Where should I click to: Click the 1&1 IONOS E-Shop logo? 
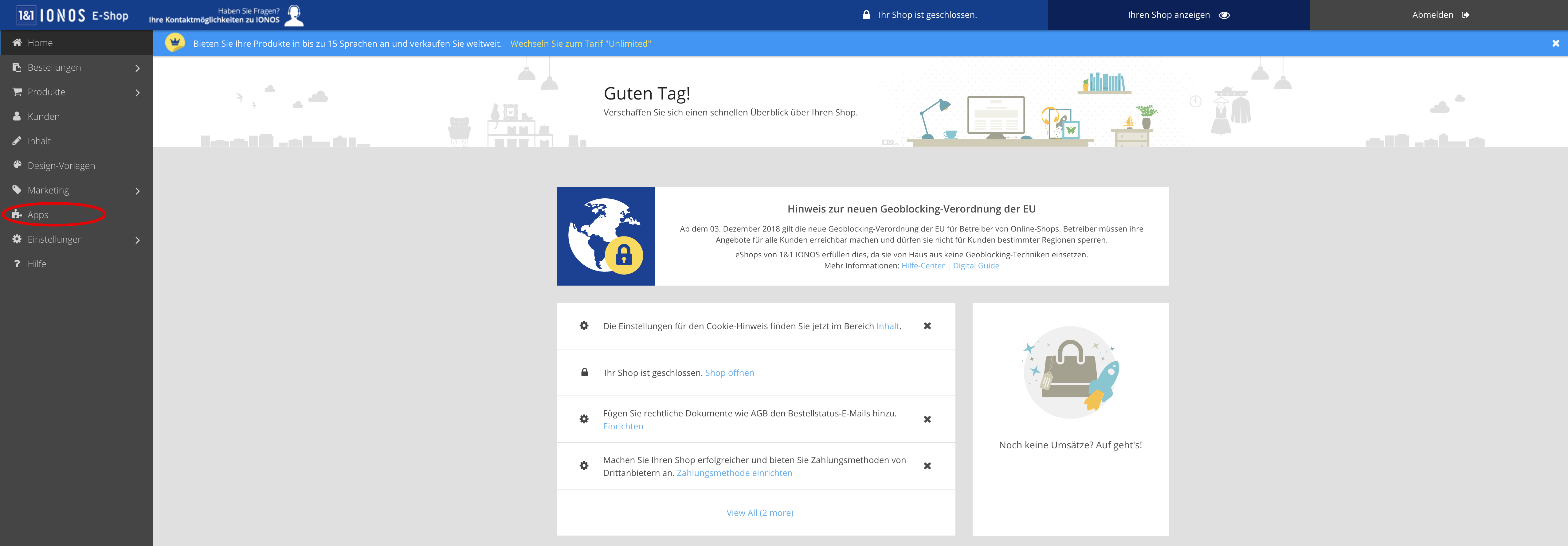(73, 15)
